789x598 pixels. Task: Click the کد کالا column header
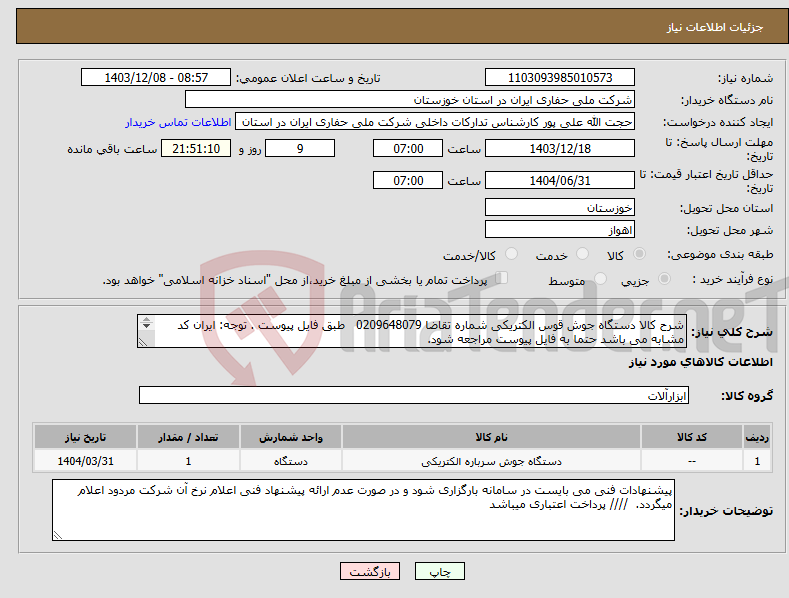(692, 437)
